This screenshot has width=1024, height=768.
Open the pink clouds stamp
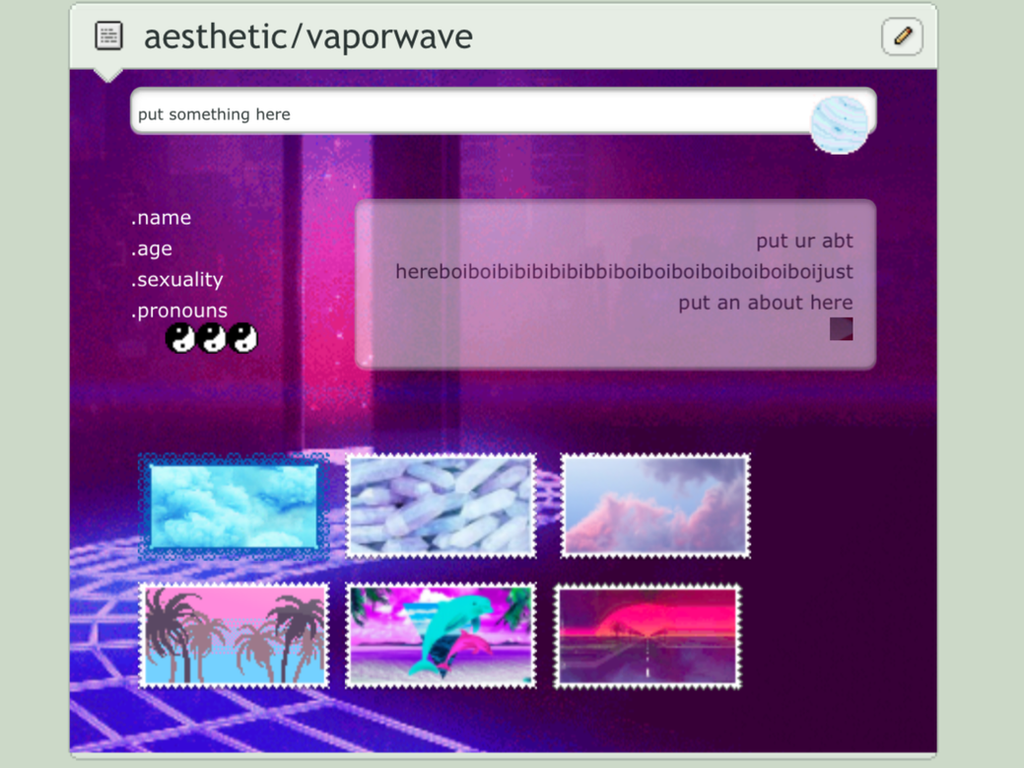[656, 506]
